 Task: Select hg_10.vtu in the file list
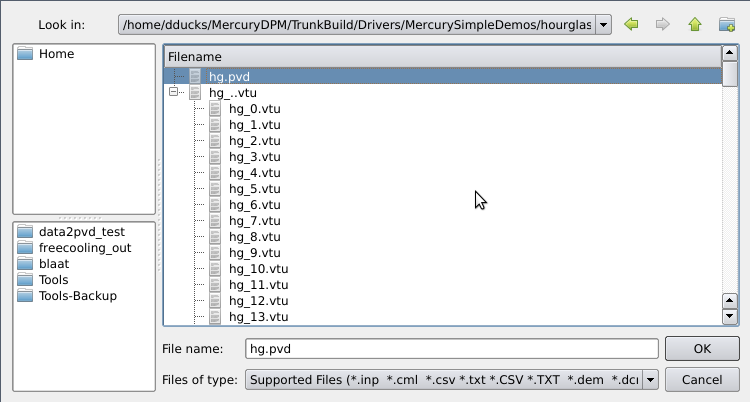click(258, 269)
